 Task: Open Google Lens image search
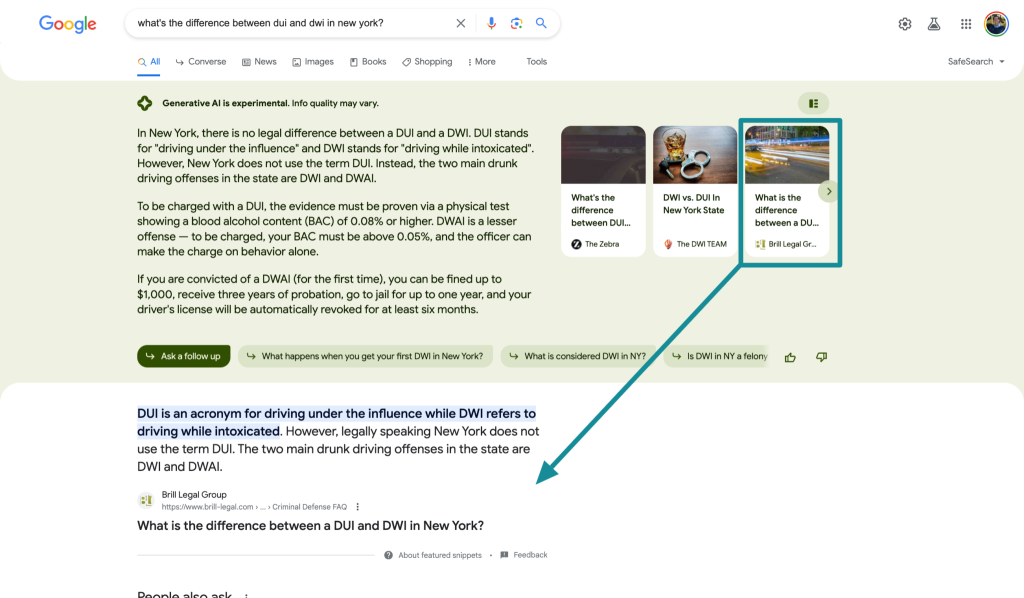pos(516,24)
